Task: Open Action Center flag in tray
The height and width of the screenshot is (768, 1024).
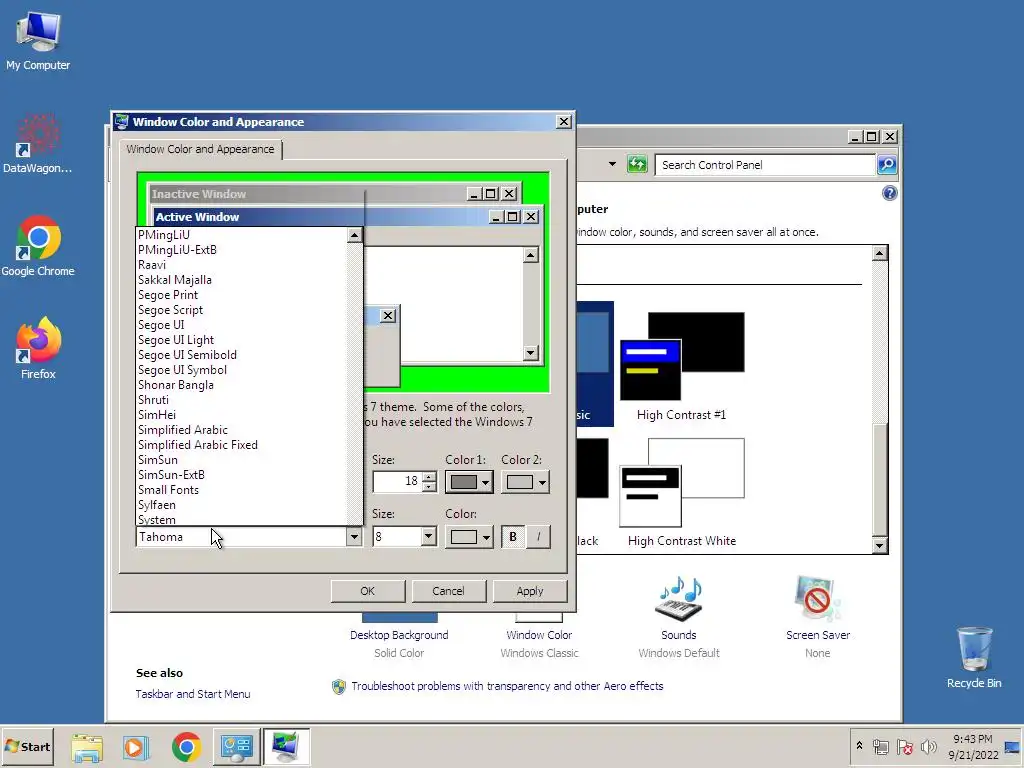Action: tap(904, 746)
